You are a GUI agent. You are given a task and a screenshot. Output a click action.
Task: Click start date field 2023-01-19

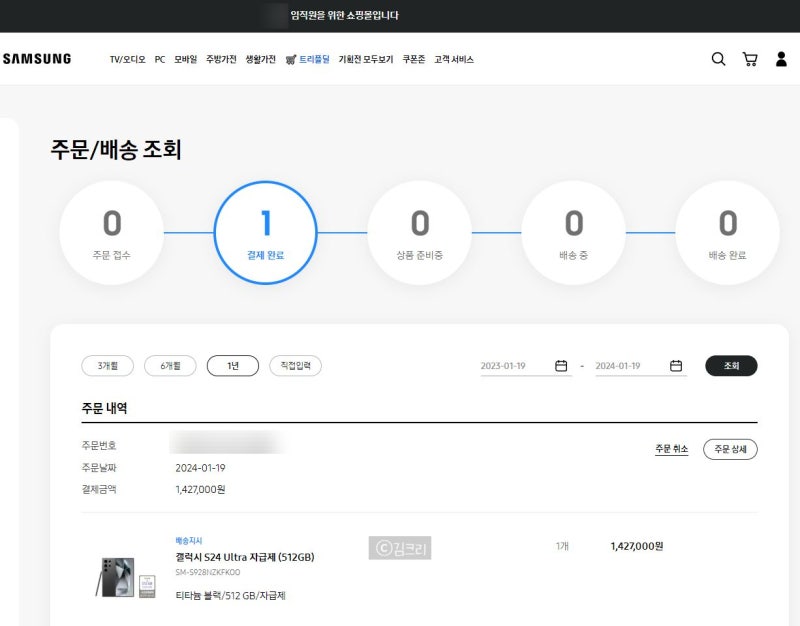[526, 366]
